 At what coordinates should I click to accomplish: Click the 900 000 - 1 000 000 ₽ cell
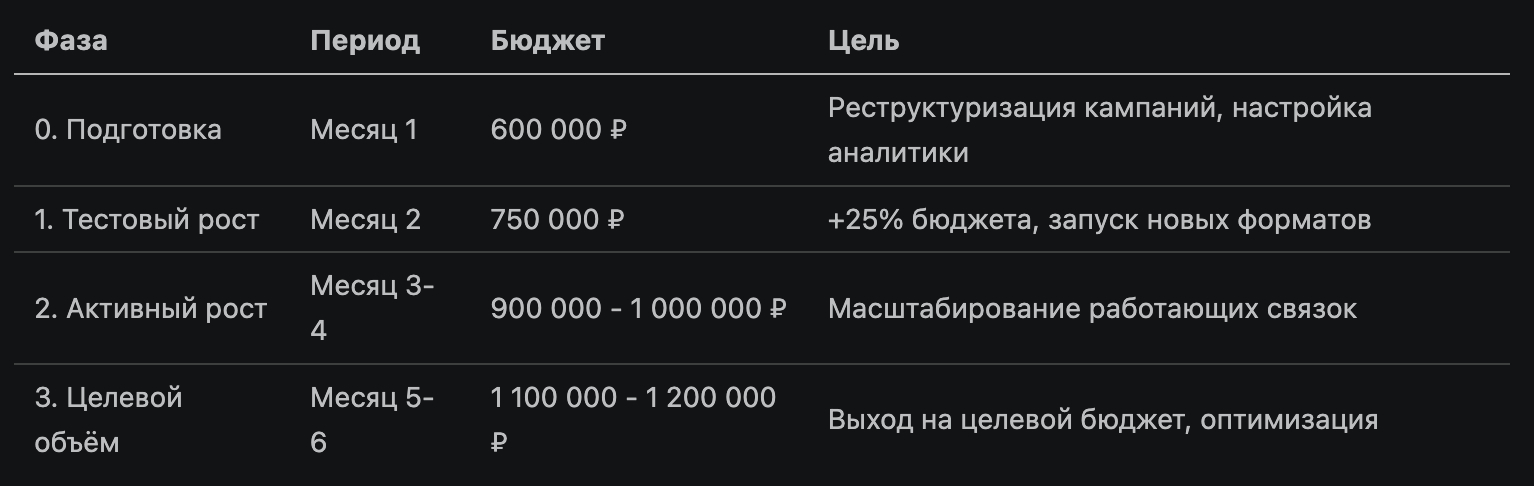click(x=638, y=309)
